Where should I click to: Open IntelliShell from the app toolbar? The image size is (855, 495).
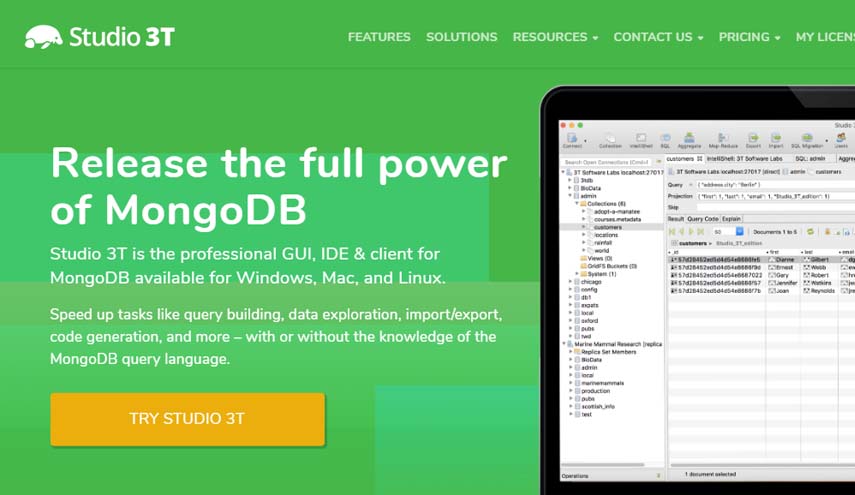coord(641,138)
